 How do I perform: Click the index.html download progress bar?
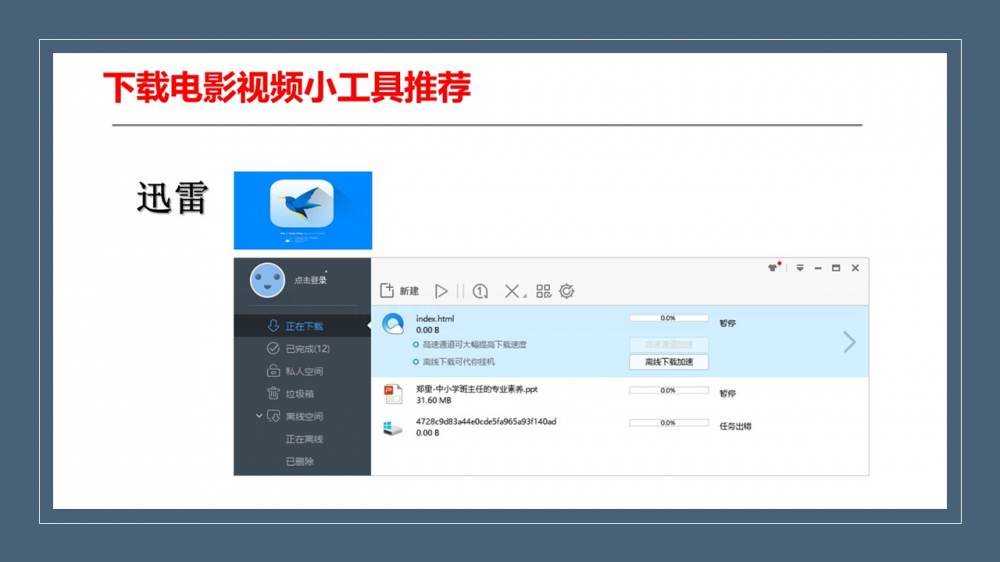tap(668, 318)
